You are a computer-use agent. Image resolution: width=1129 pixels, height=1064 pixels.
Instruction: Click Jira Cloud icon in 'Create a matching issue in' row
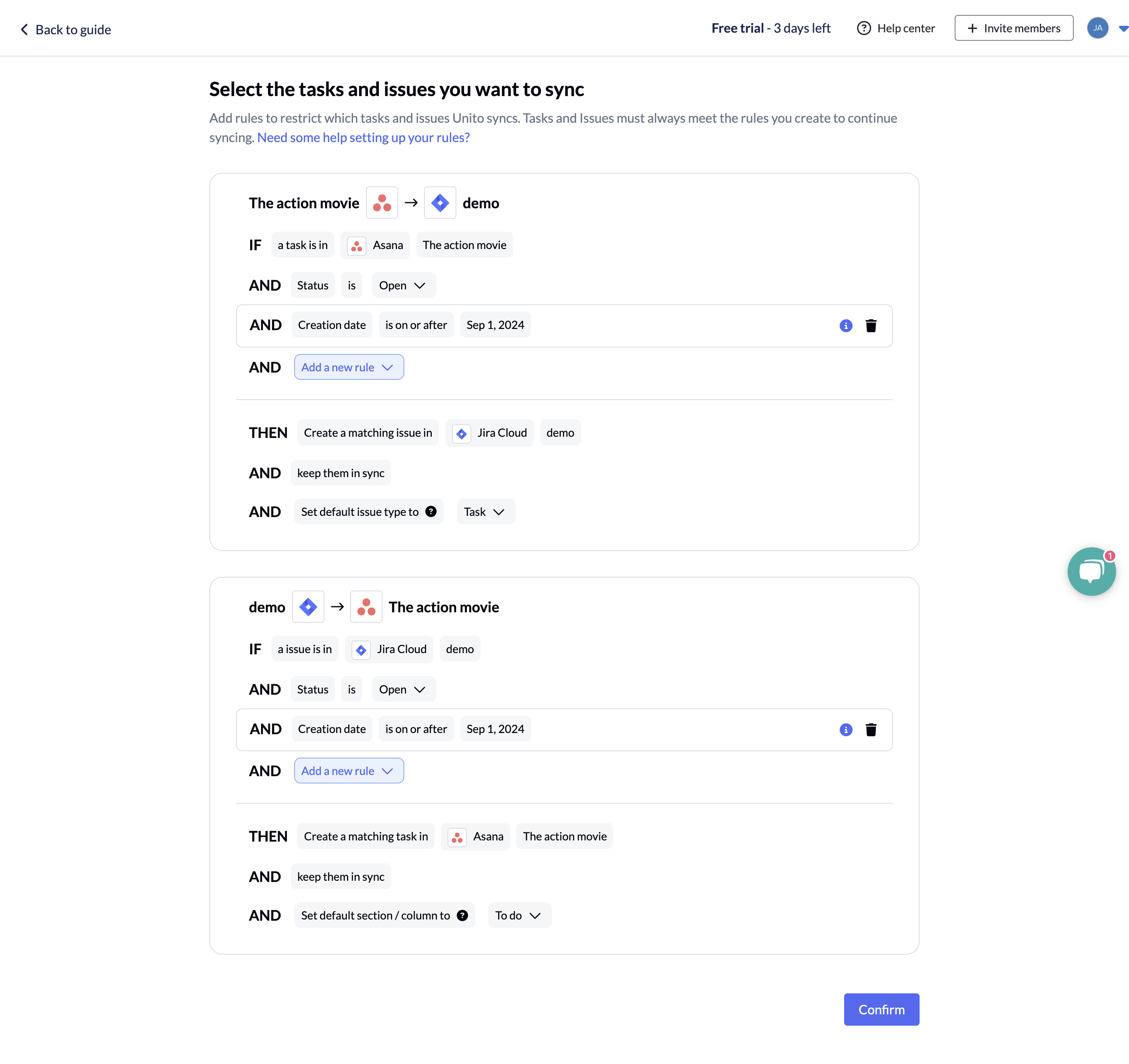click(461, 434)
